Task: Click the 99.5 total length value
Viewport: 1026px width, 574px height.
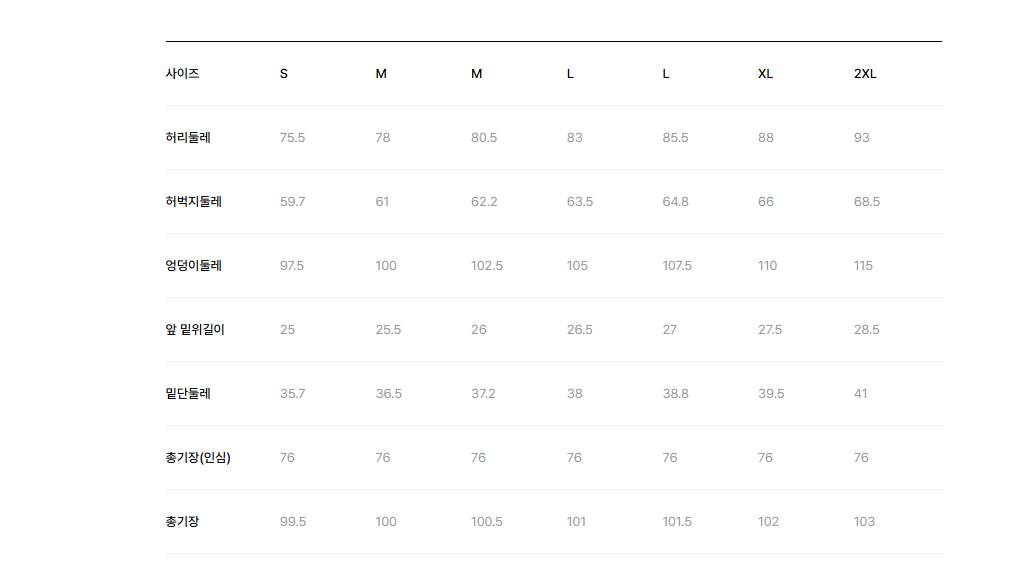Action: point(292,522)
